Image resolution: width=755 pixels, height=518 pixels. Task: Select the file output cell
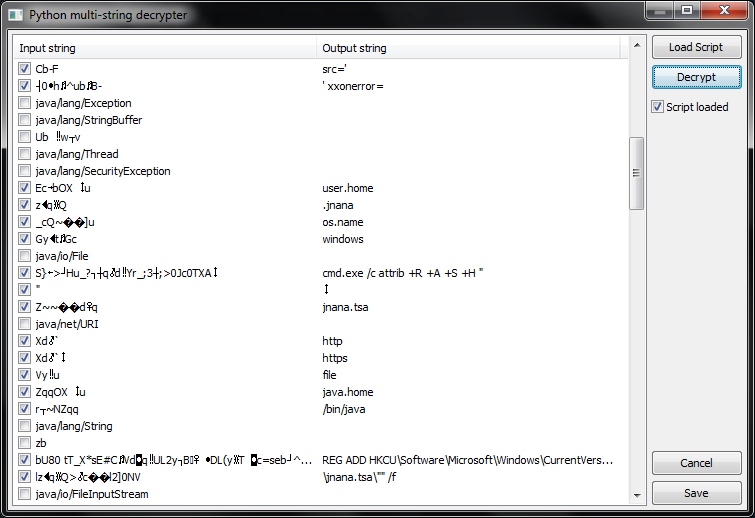[x=329, y=375]
